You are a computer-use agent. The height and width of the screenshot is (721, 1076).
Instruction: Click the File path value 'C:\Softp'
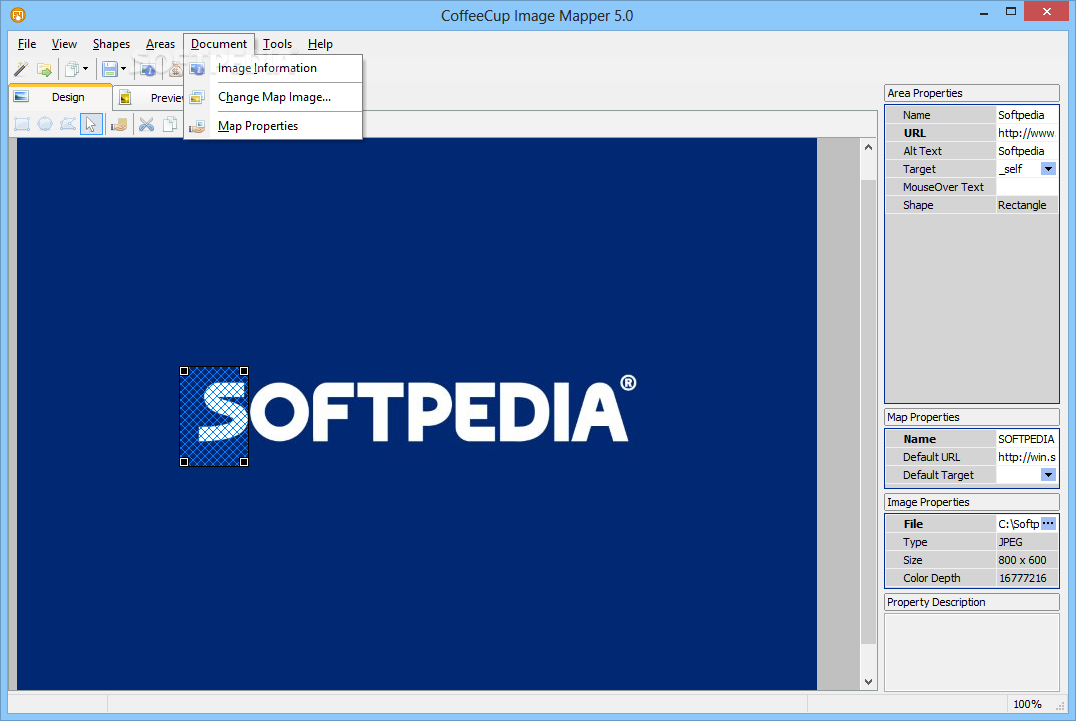pyautogui.click(x=1018, y=524)
